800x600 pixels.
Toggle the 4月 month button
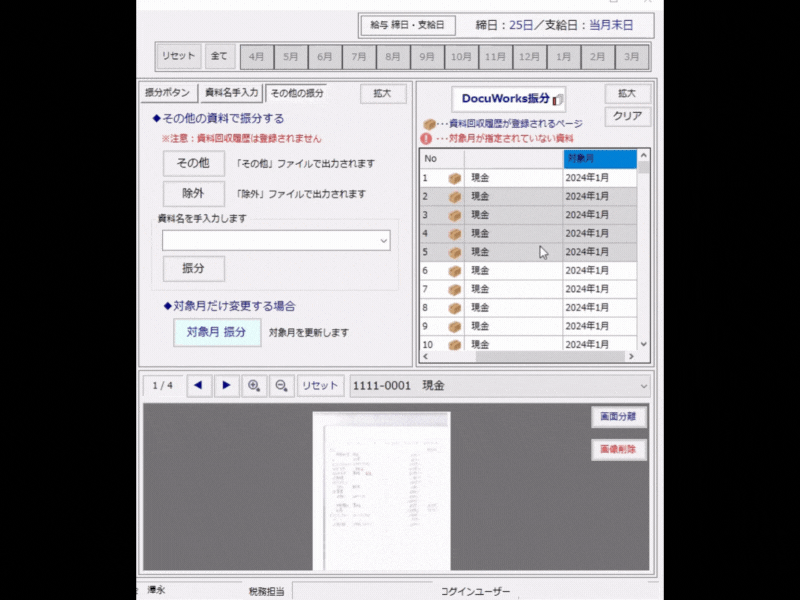(257, 57)
